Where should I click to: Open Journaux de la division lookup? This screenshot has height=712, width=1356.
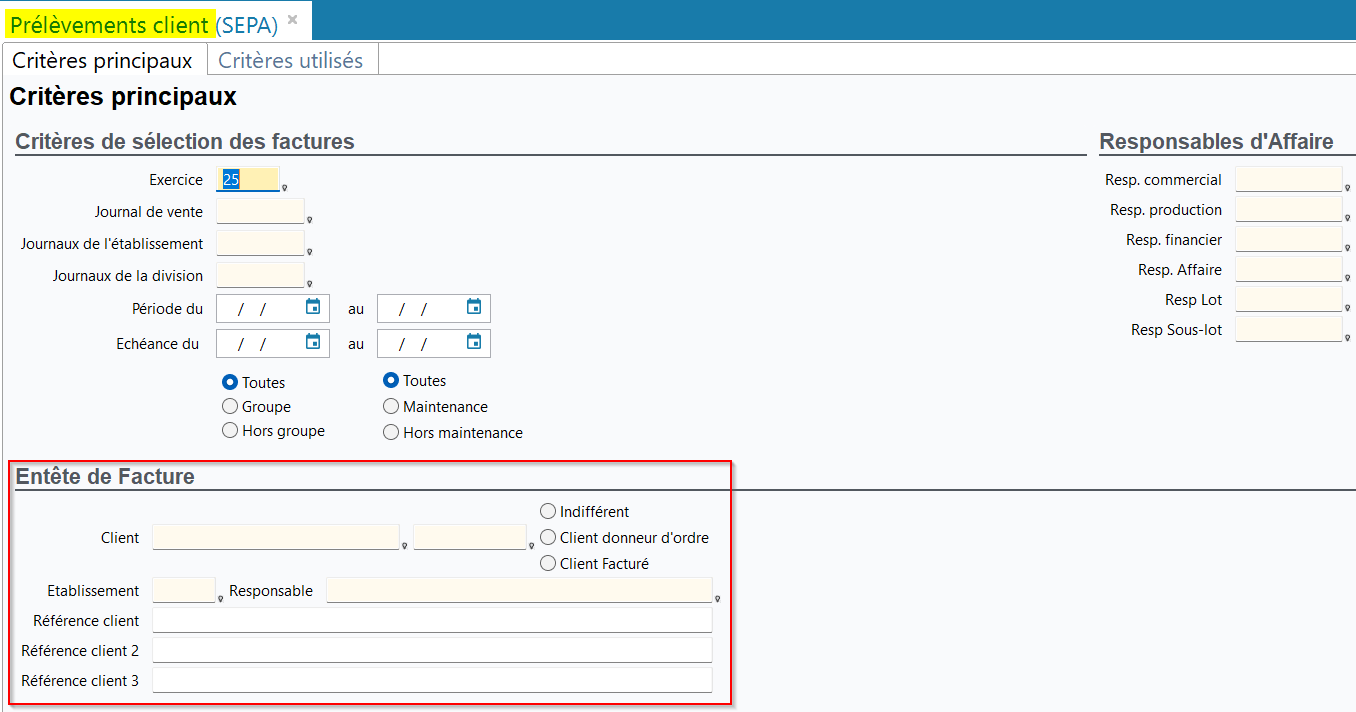309,283
